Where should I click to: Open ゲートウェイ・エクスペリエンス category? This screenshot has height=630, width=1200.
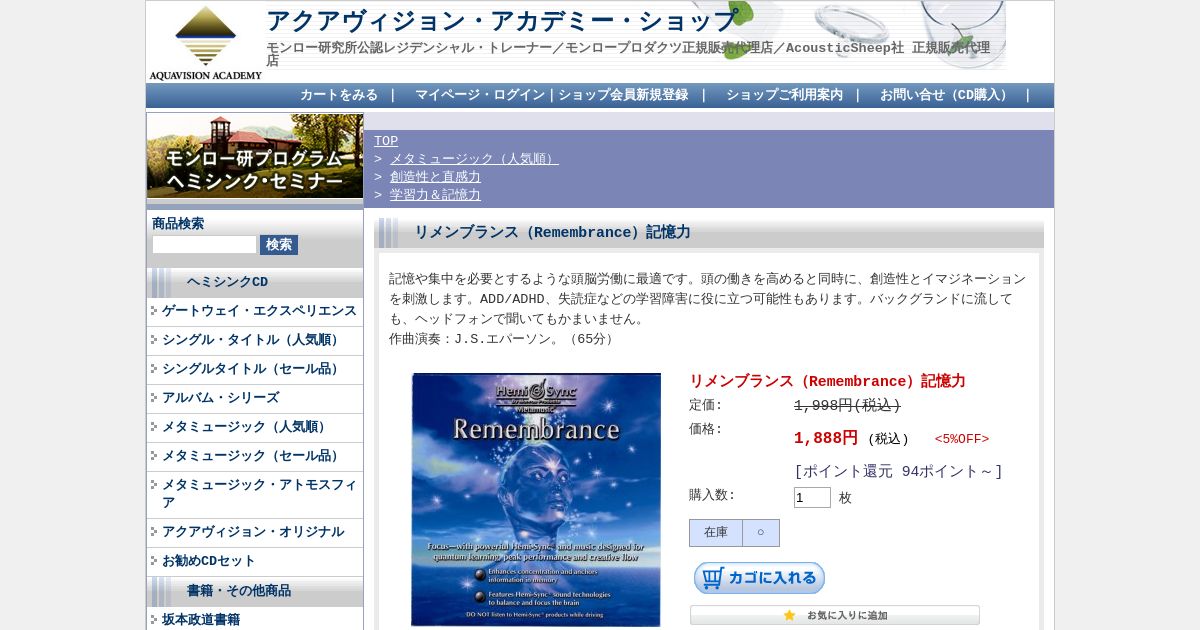pyautogui.click(x=259, y=311)
